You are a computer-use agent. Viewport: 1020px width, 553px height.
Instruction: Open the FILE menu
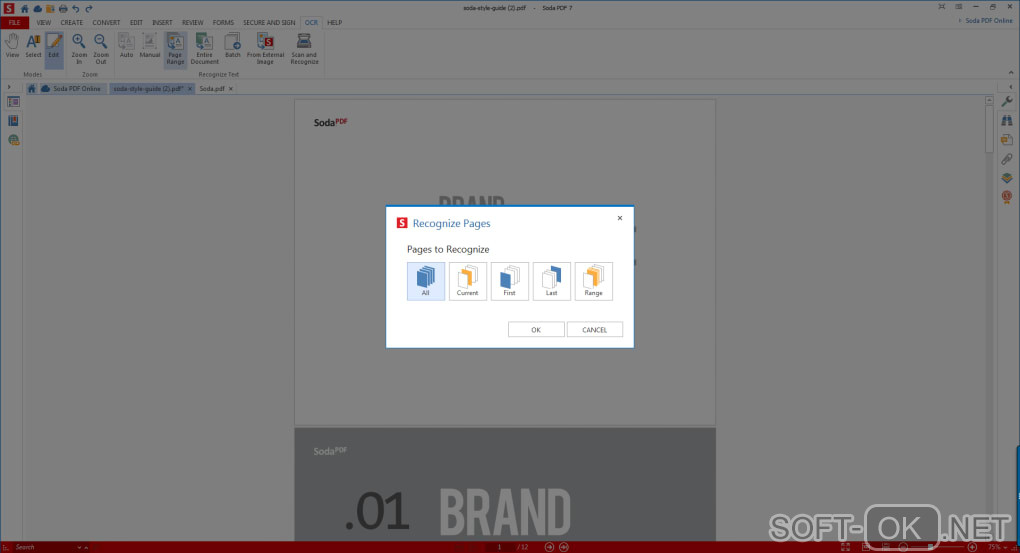click(x=14, y=22)
